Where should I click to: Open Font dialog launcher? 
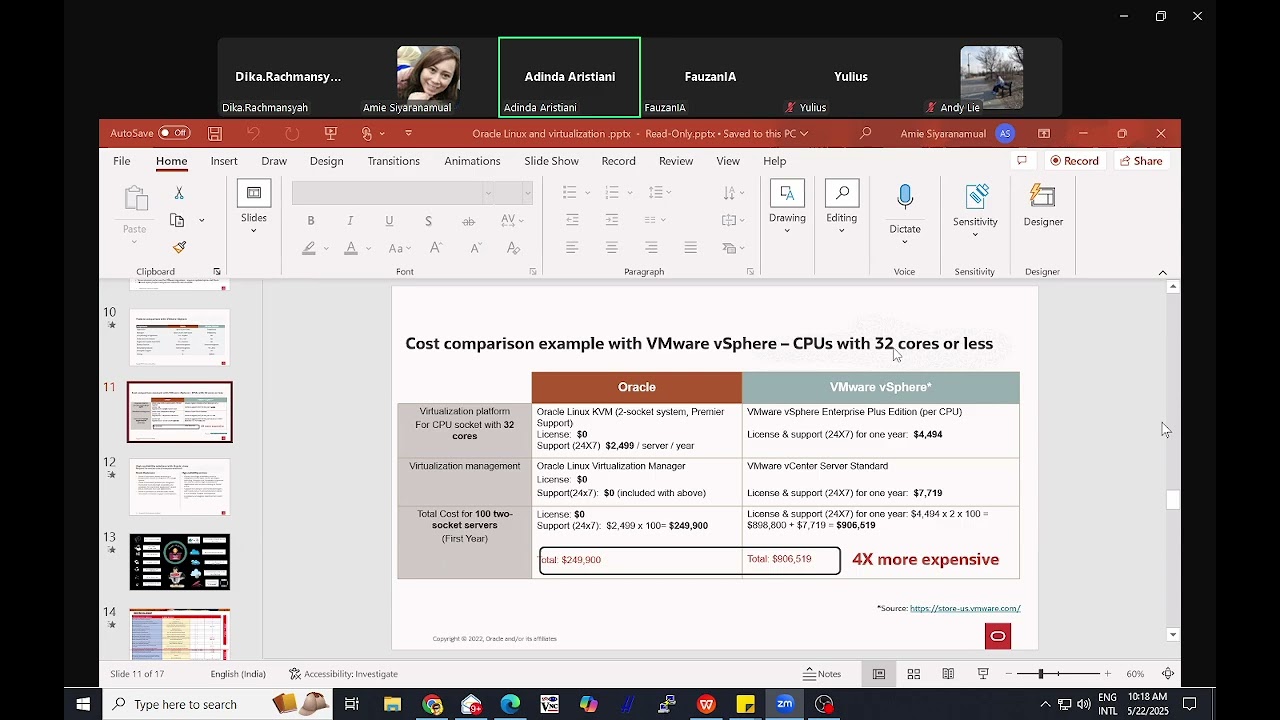point(532,272)
